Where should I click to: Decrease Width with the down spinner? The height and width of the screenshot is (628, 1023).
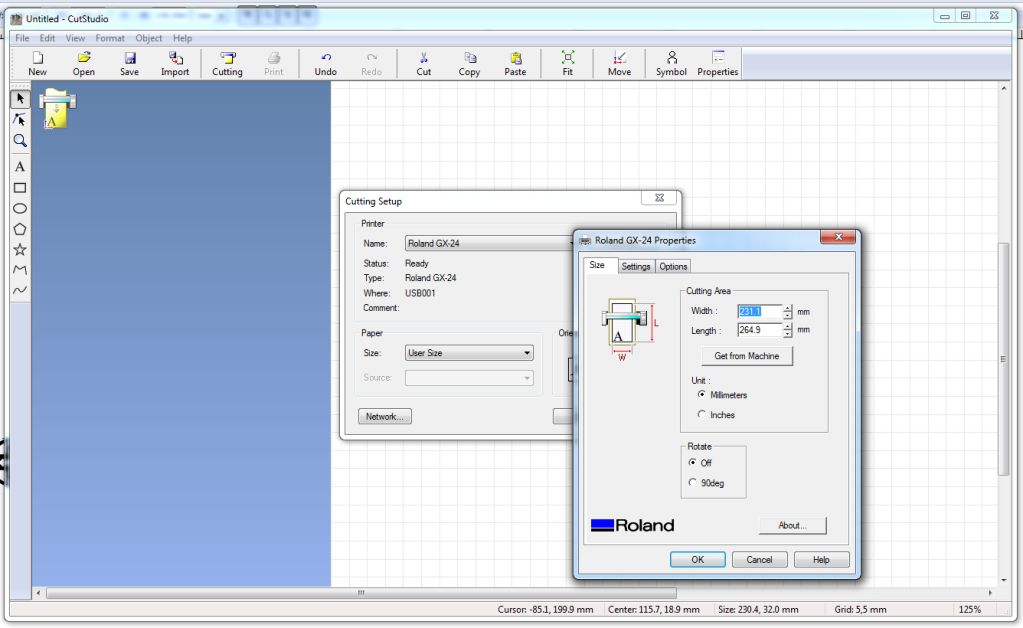[x=787, y=315]
